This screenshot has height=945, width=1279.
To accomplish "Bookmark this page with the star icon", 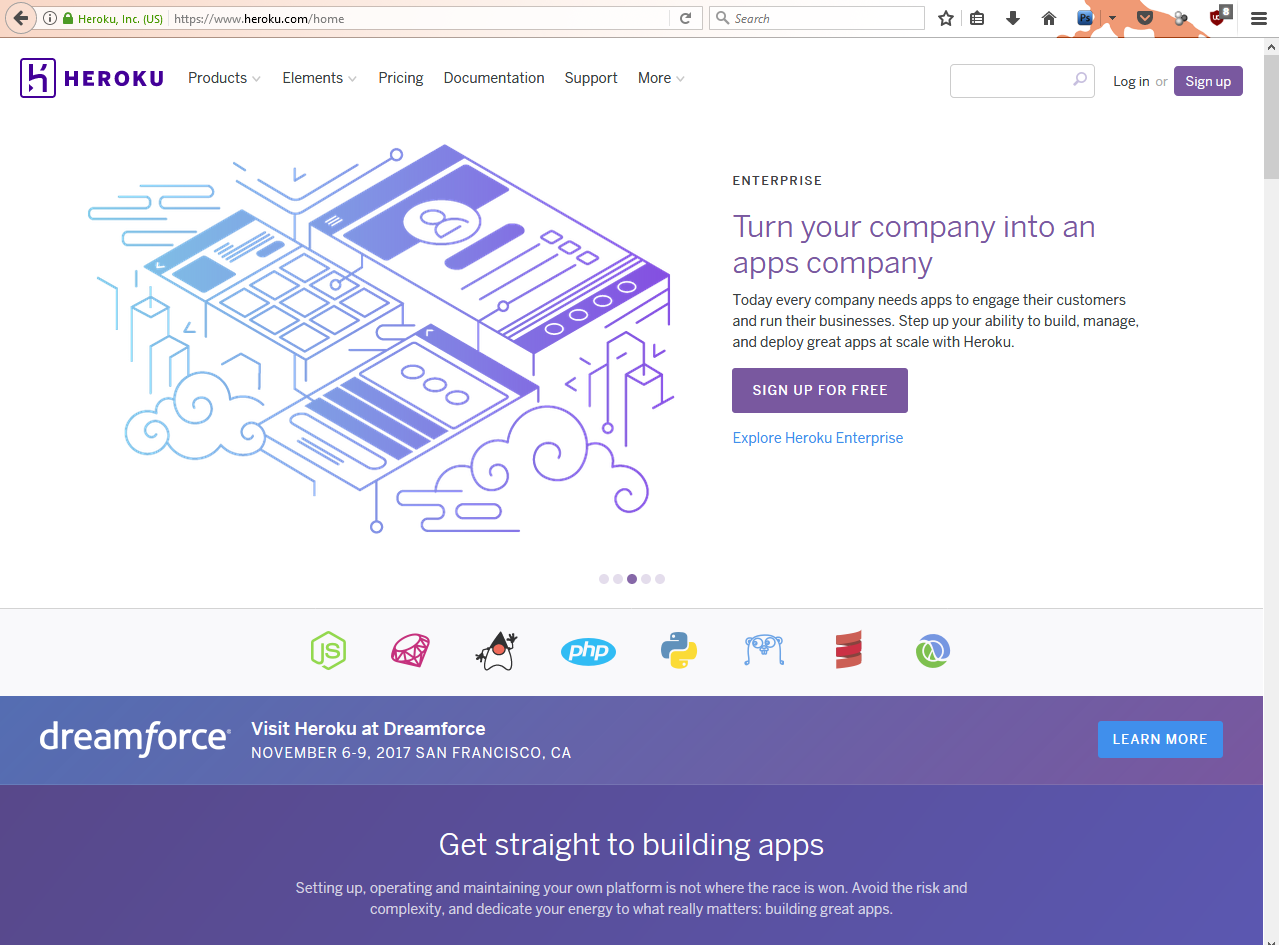I will tap(946, 18).
